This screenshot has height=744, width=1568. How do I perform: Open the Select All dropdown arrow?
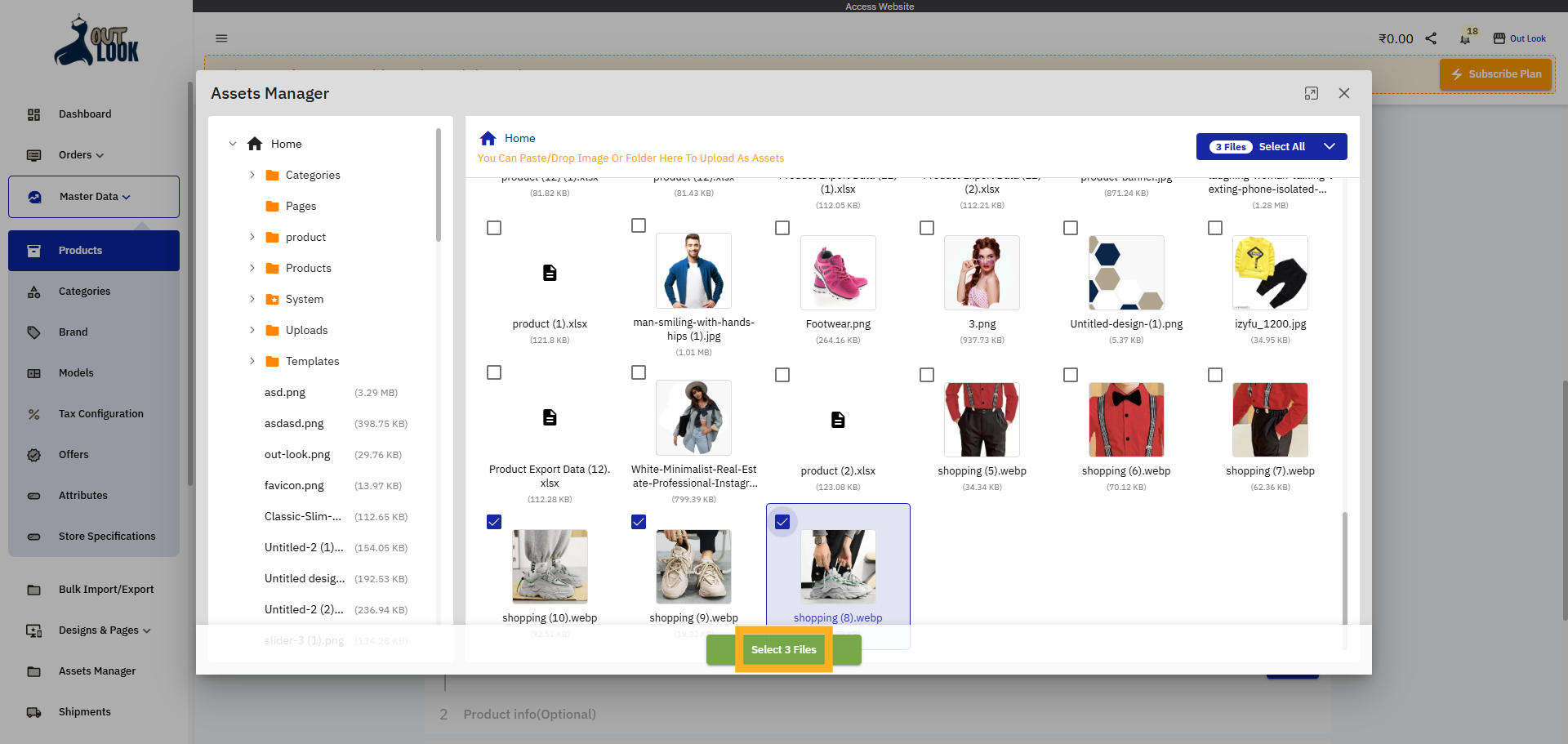1330,146
